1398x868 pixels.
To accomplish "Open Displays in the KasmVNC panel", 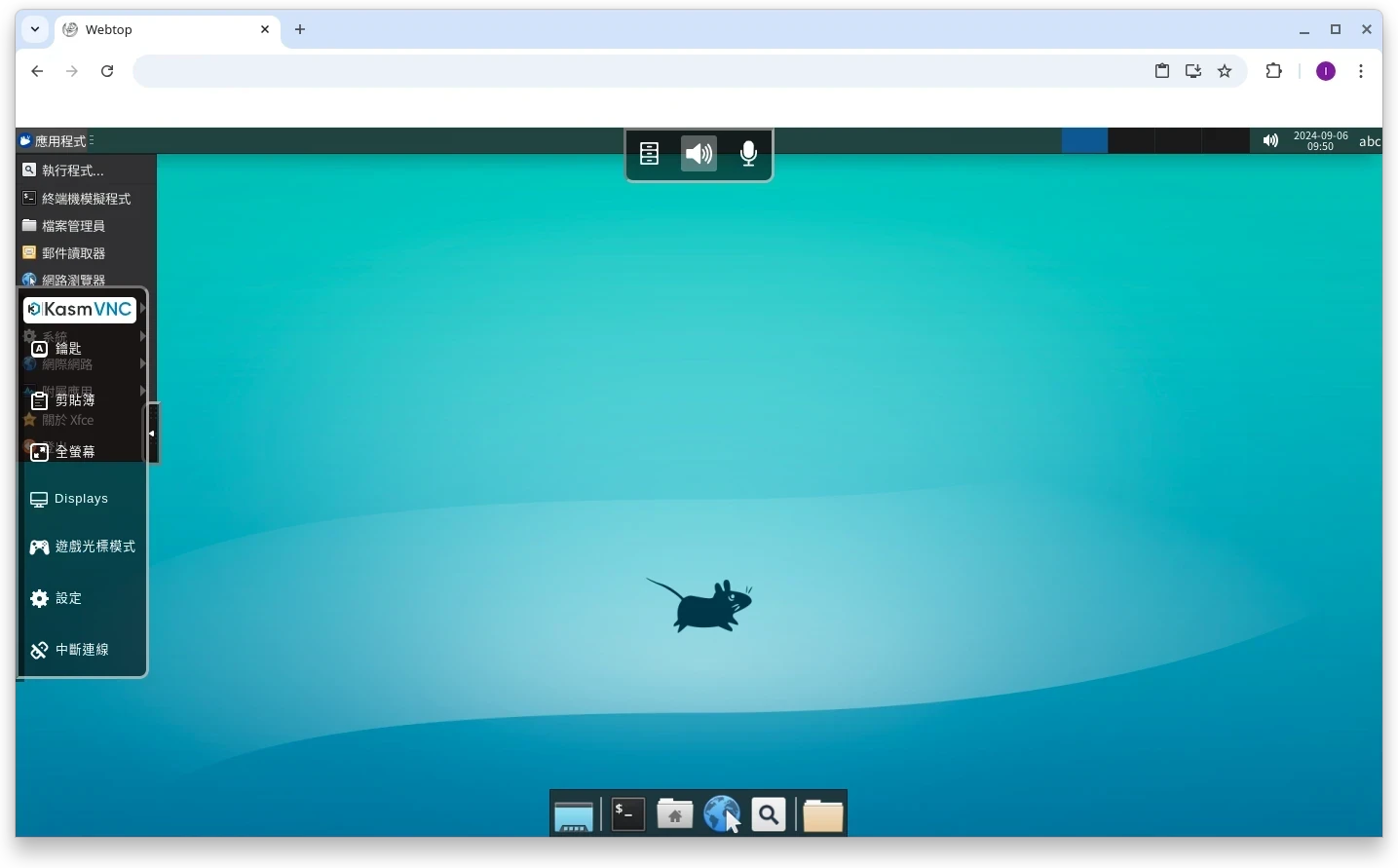I will tap(70, 499).
